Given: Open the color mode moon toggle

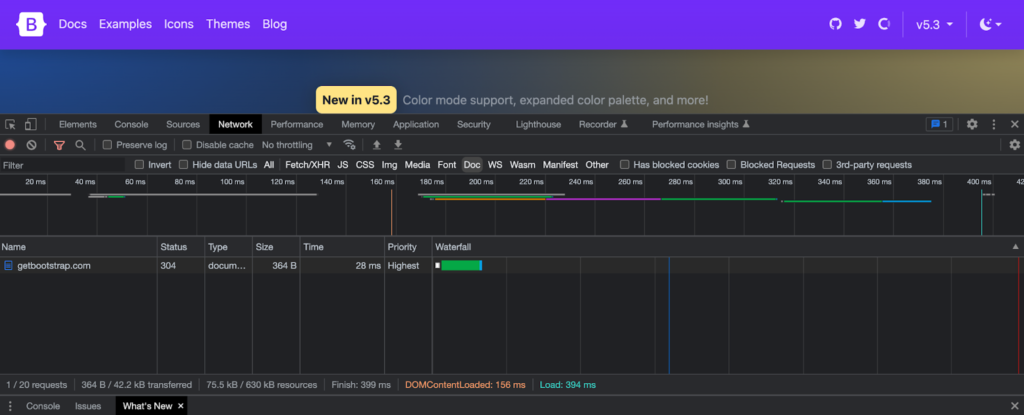Looking at the screenshot, I should [x=991, y=24].
